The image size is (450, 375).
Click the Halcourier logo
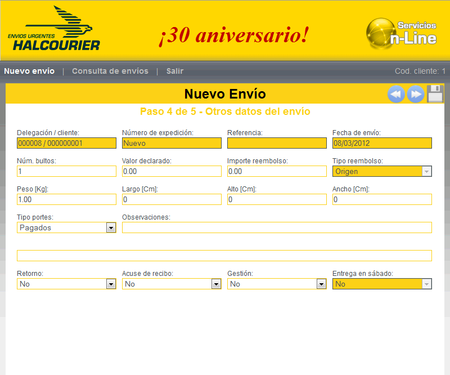(x=54, y=29)
